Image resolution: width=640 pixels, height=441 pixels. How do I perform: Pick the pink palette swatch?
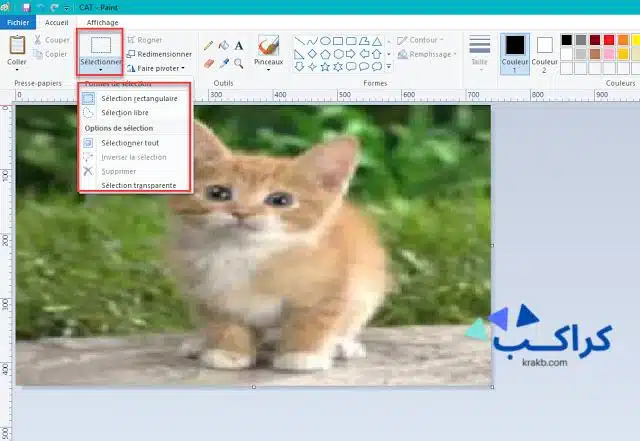tap(609, 54)
